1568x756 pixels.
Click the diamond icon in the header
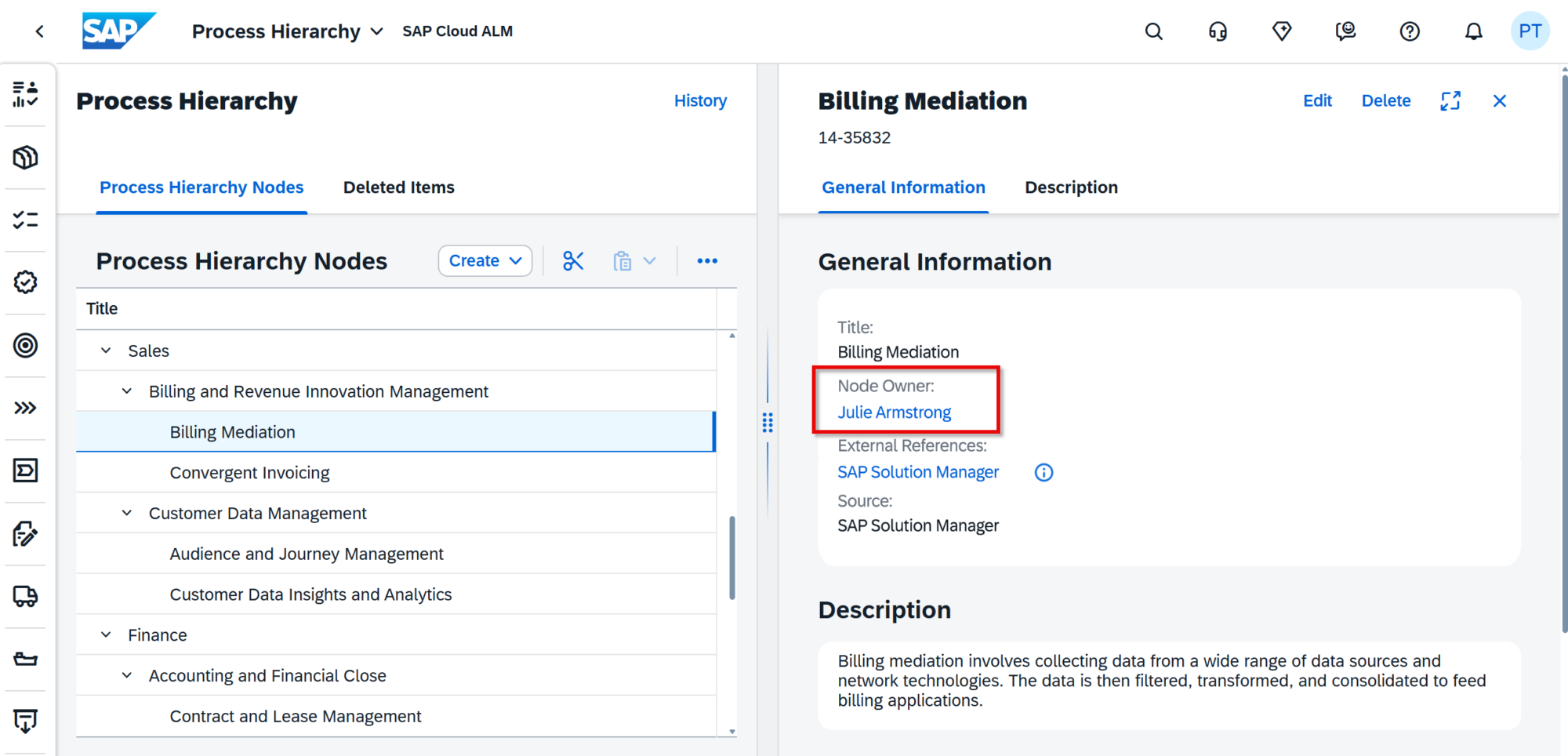(1282, 31)
